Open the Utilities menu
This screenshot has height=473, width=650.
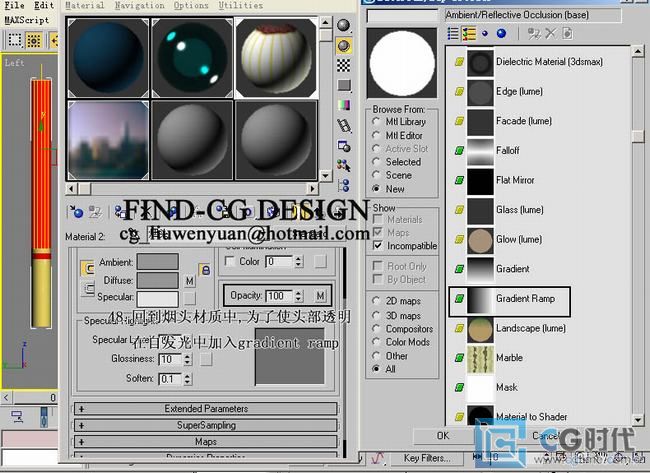pos(241,5)
